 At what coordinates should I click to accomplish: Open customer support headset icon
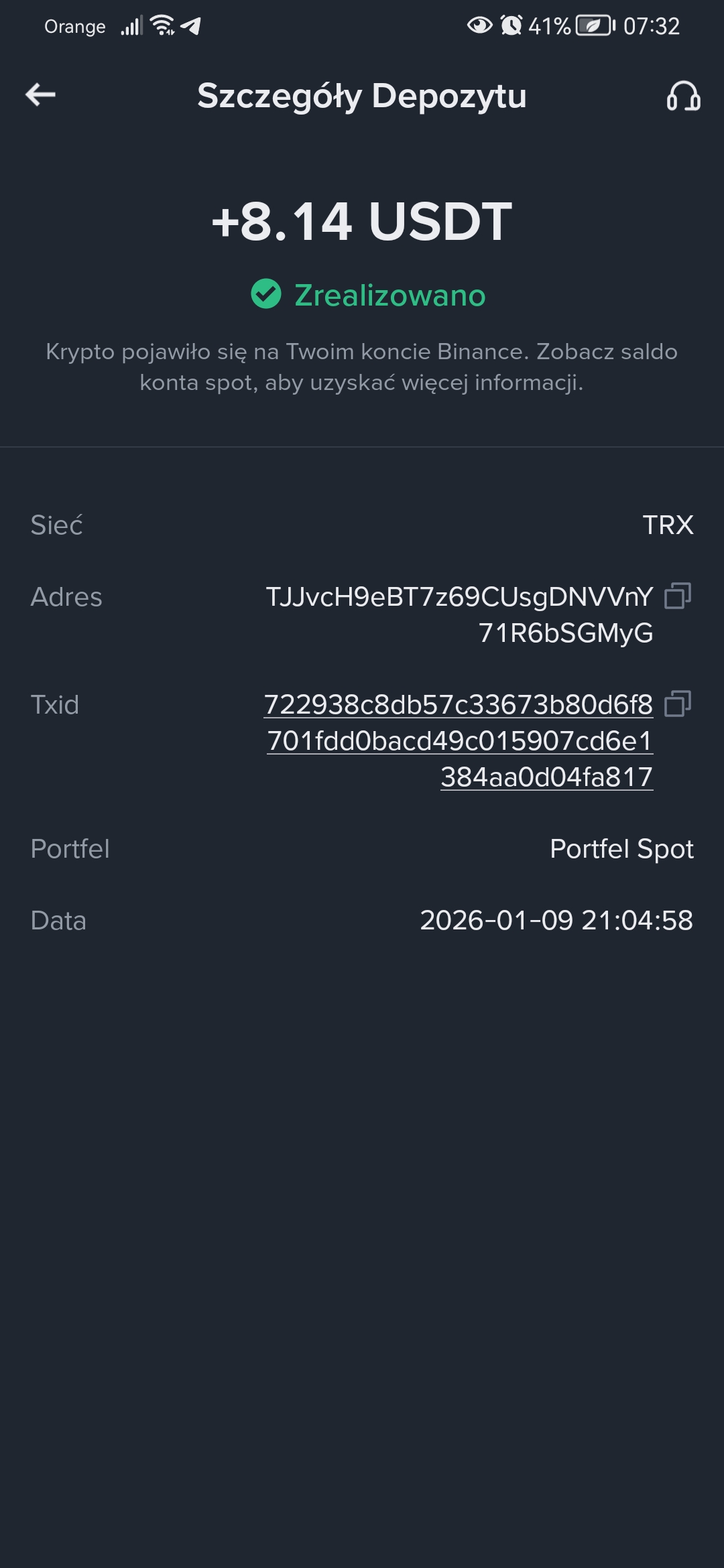point(683,96)
